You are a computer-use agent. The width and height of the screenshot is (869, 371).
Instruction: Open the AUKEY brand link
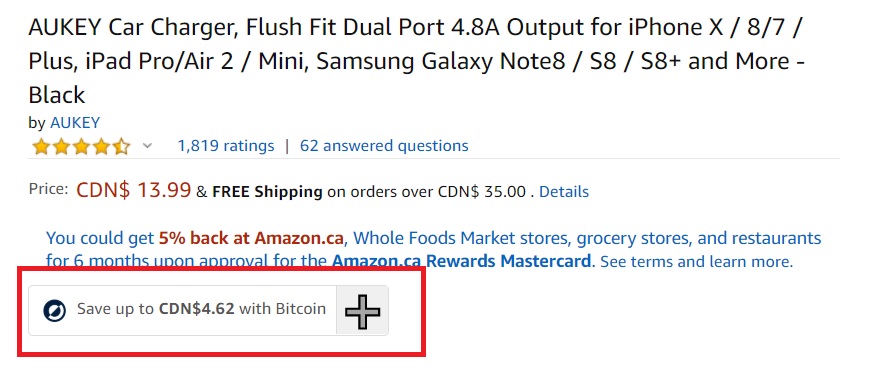[75, 123]
